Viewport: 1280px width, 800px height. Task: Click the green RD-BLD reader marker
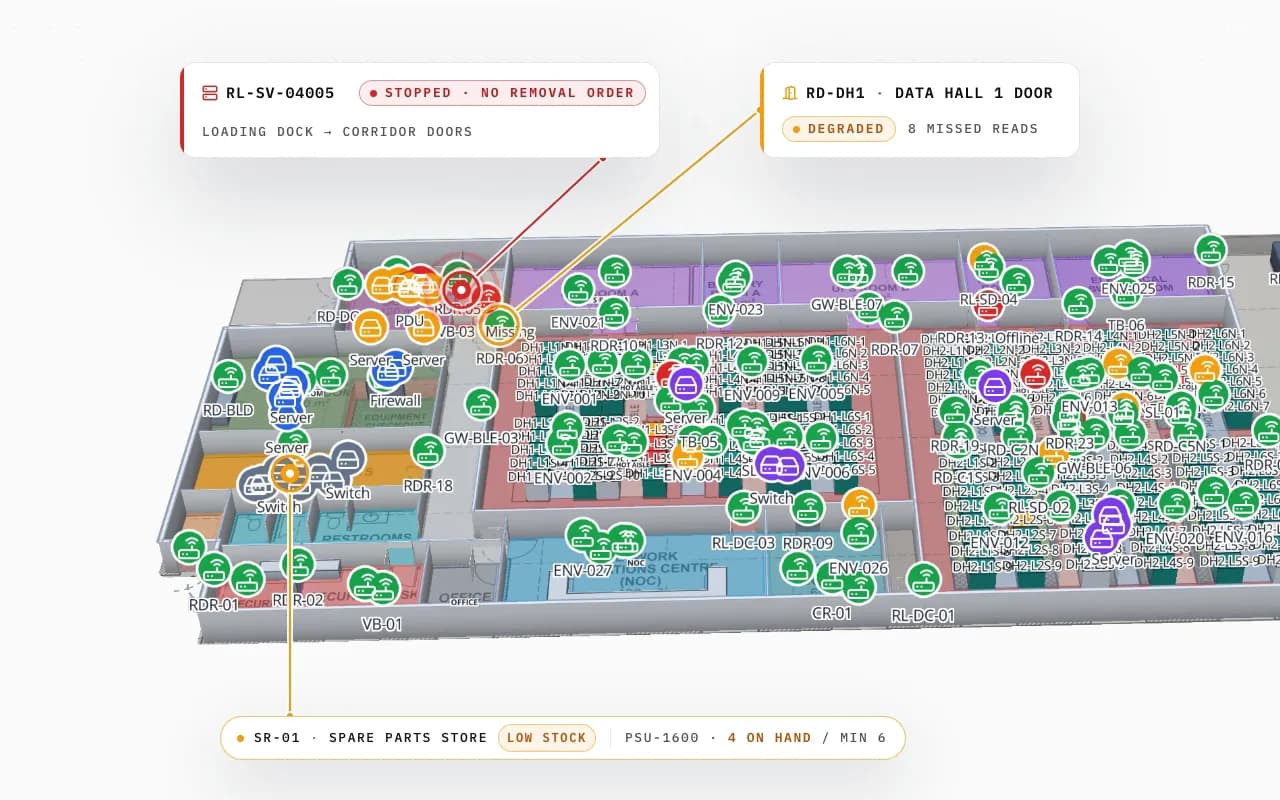(x=228, y=376)
